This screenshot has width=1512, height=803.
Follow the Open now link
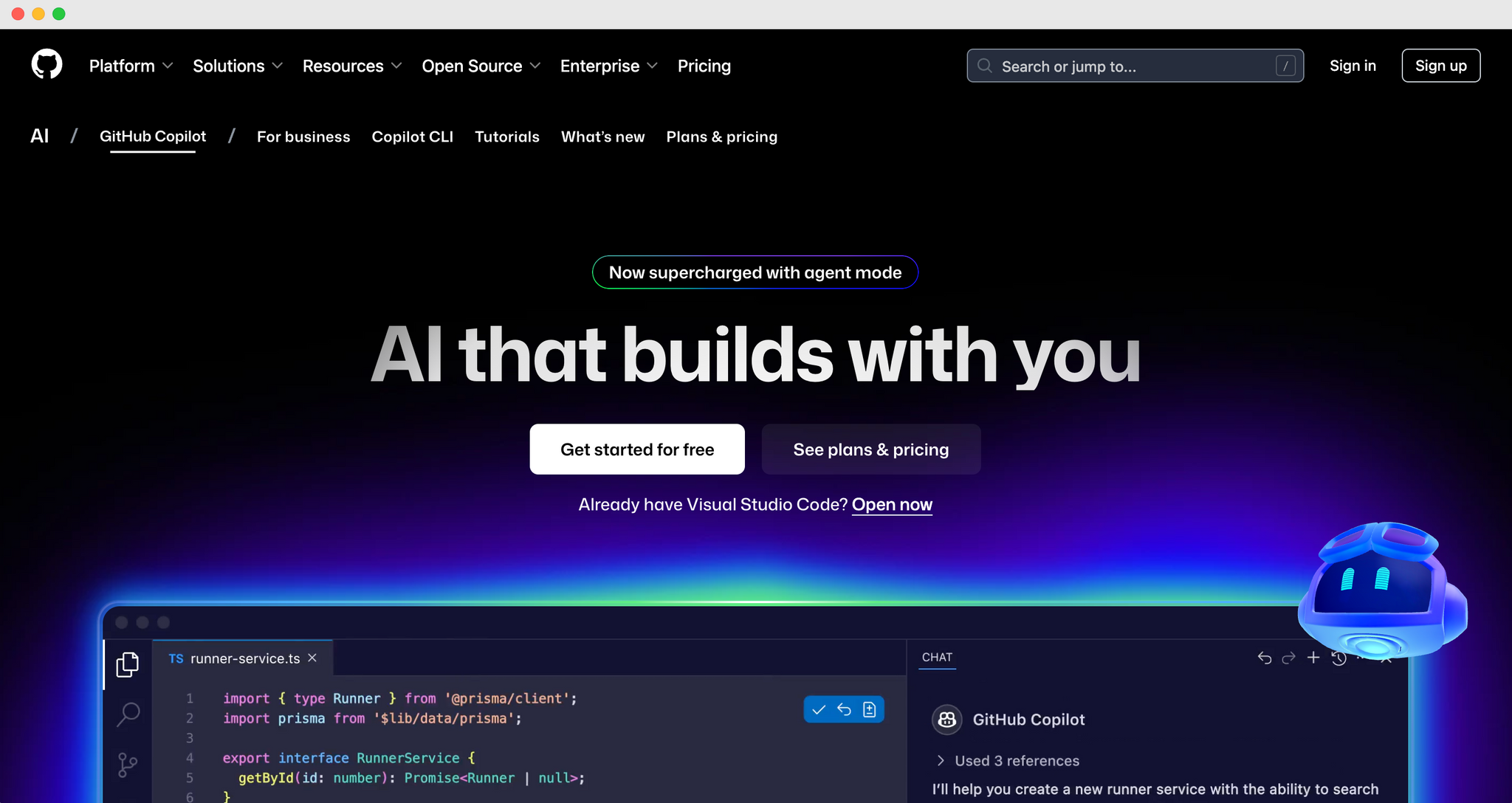(x=892, y=505)
